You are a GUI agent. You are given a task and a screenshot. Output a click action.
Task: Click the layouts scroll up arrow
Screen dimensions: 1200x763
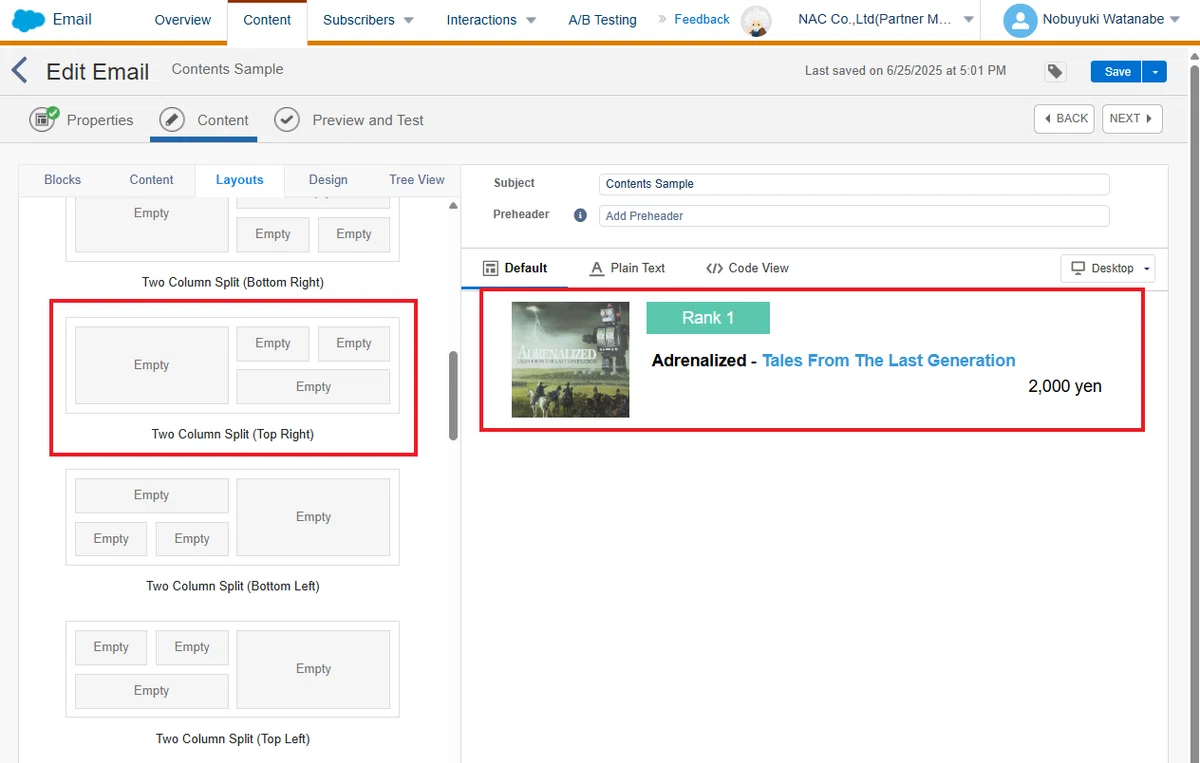(x=453, y=205)
